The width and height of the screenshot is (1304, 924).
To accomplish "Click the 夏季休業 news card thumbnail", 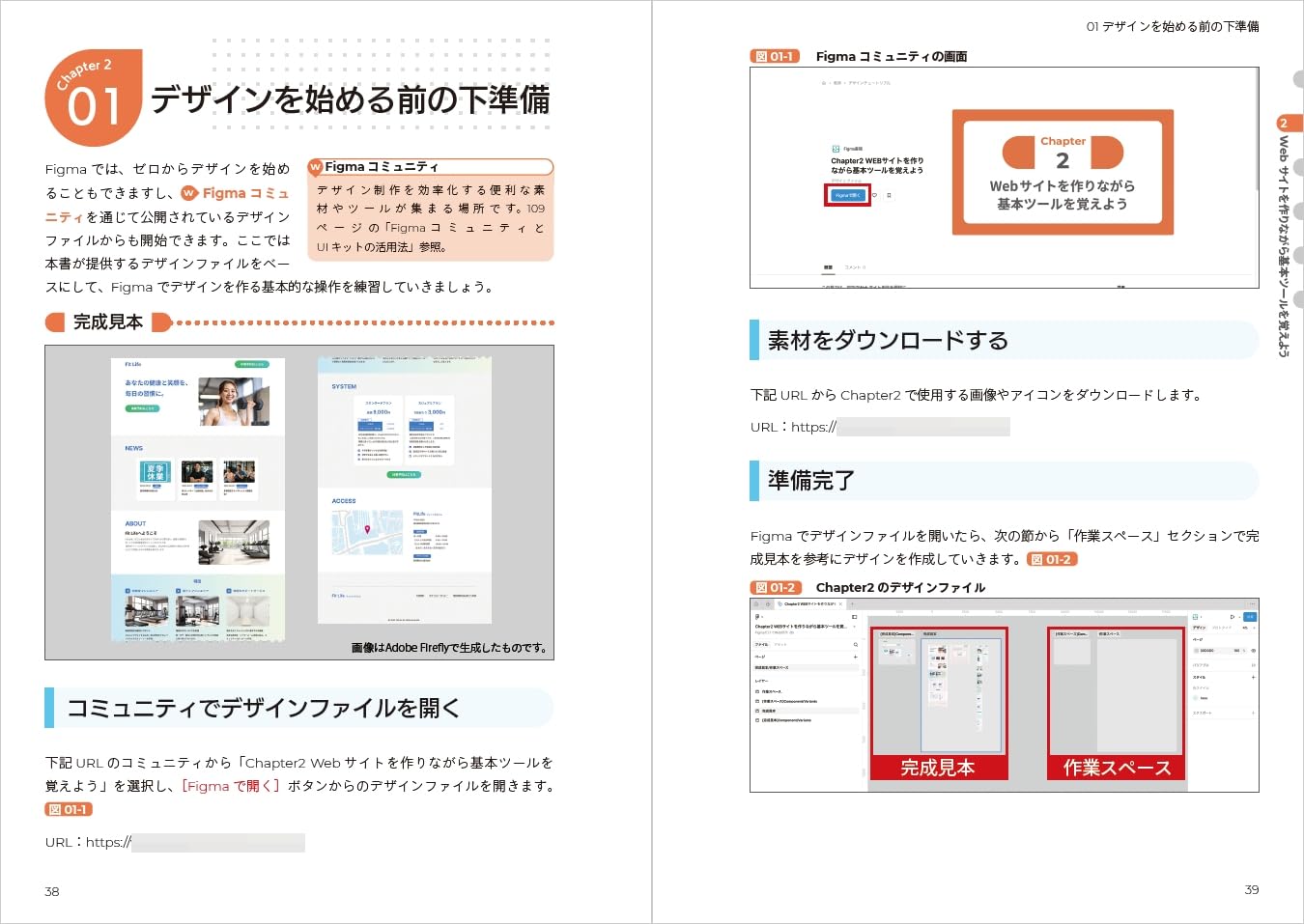I will [x=156, y=472].
